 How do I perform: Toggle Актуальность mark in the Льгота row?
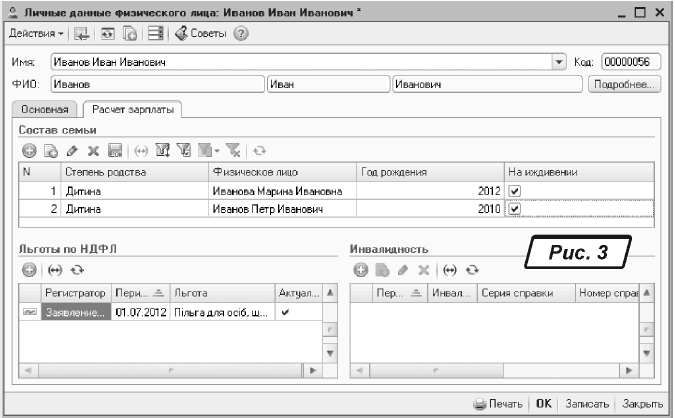pyautogui.click(x=288, y=313)
